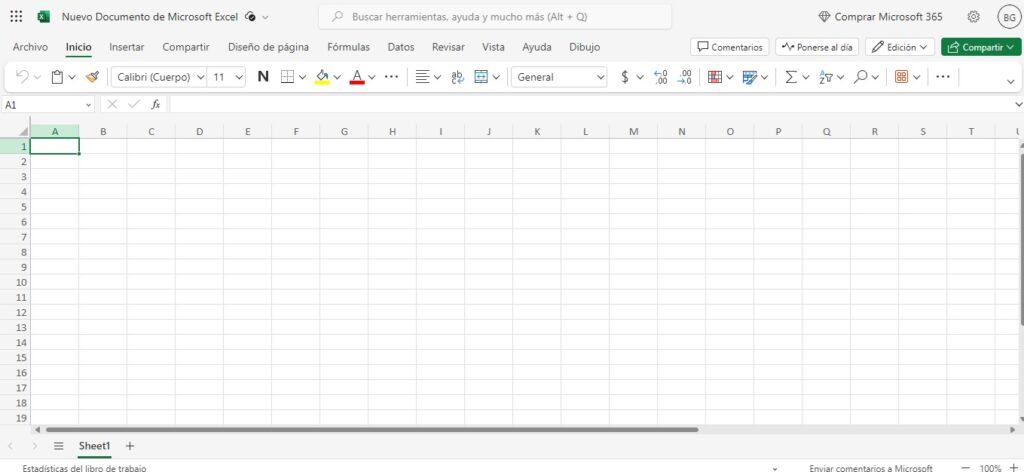This screenshot has height=472, width=1024.
Task: Switch to the Fórmulas tab
Action: tap(349, 47)
